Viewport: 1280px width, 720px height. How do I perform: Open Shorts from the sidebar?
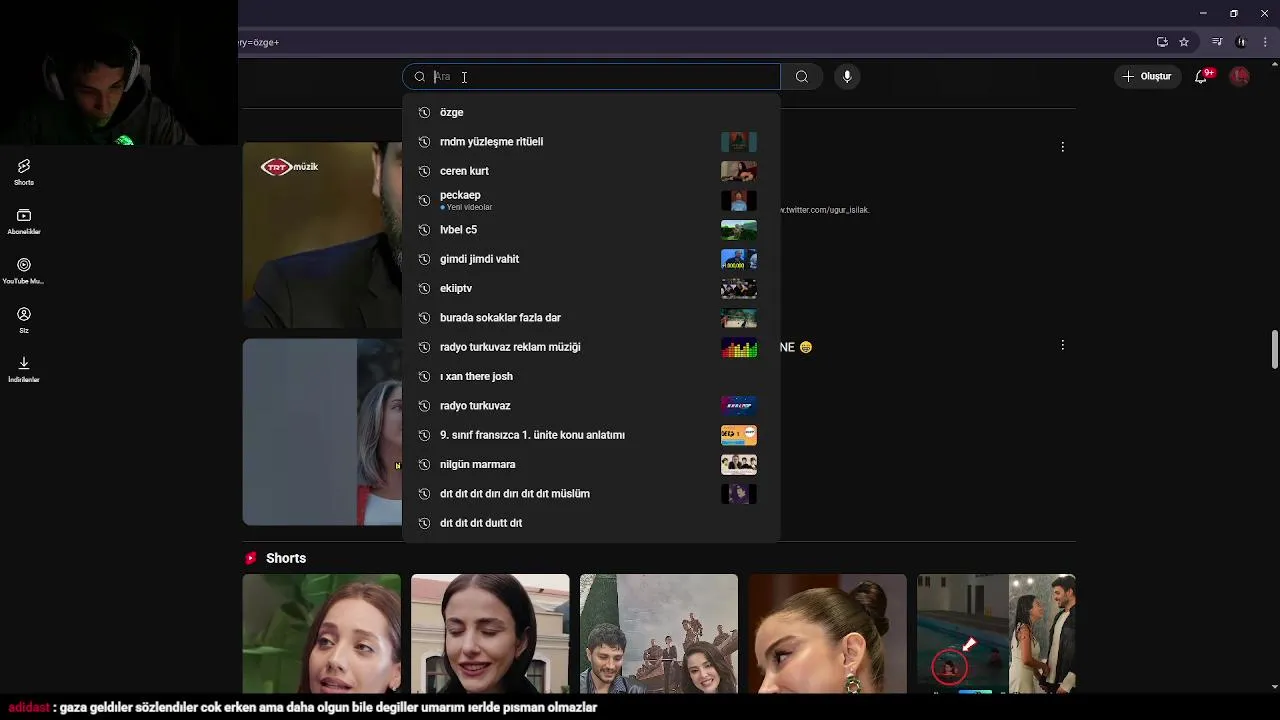(x=24, y=172)
